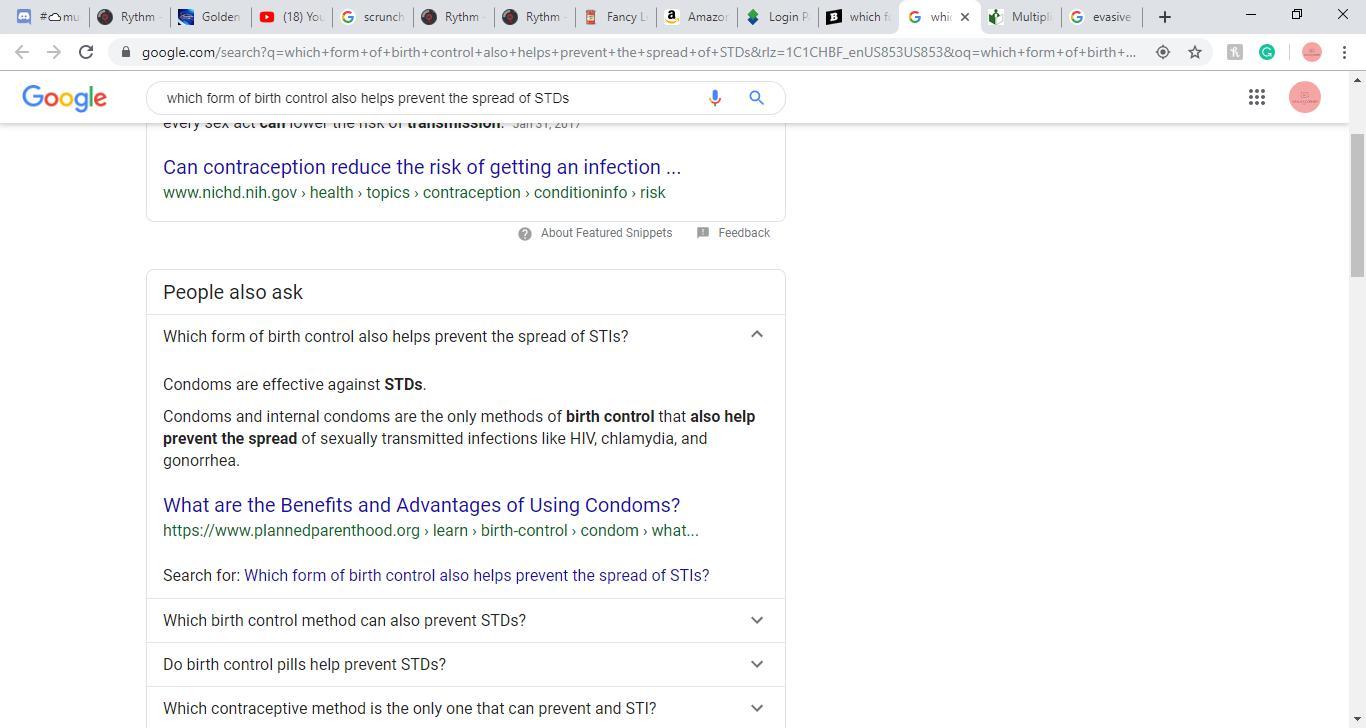Switch to the scrunch Google tab
The height and width of the screenshot is (728, 1366).
coord(372,17)
